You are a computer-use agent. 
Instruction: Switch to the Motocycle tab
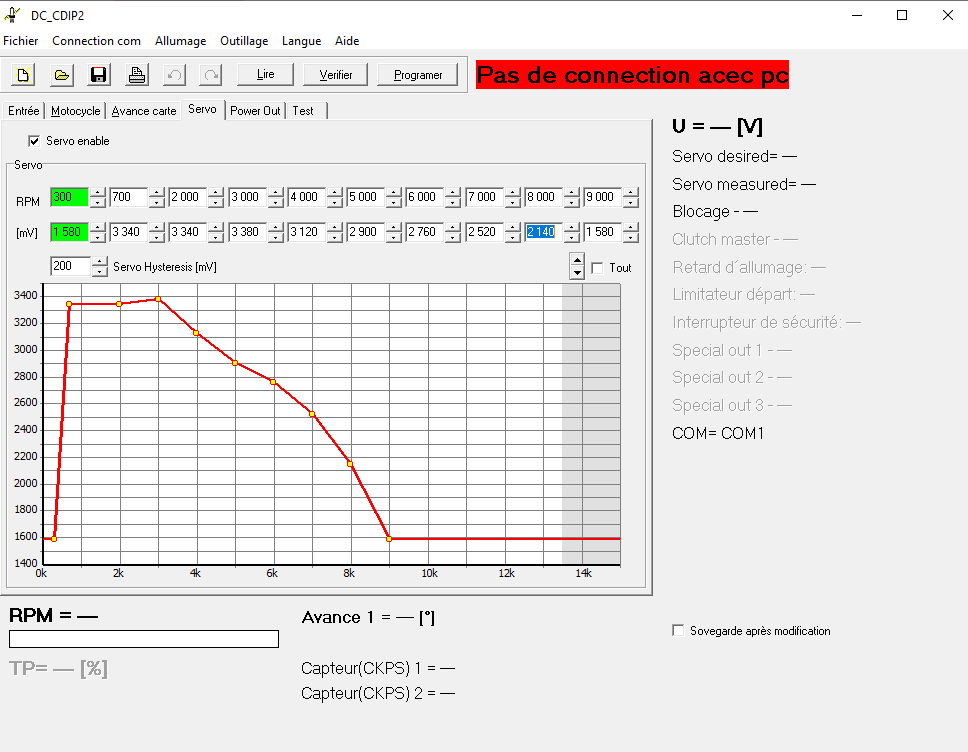click(x=75, y=111)
